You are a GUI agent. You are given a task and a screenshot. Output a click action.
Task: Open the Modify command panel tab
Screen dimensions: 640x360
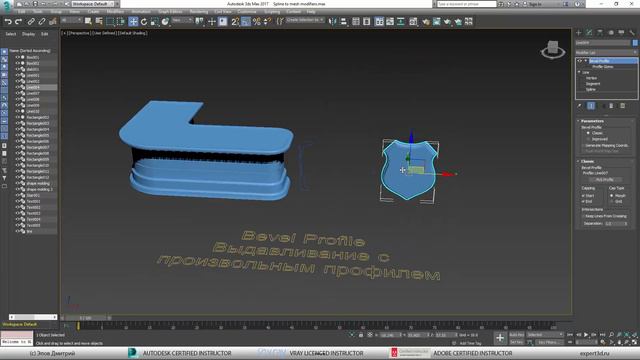click(x=589, y=32)
